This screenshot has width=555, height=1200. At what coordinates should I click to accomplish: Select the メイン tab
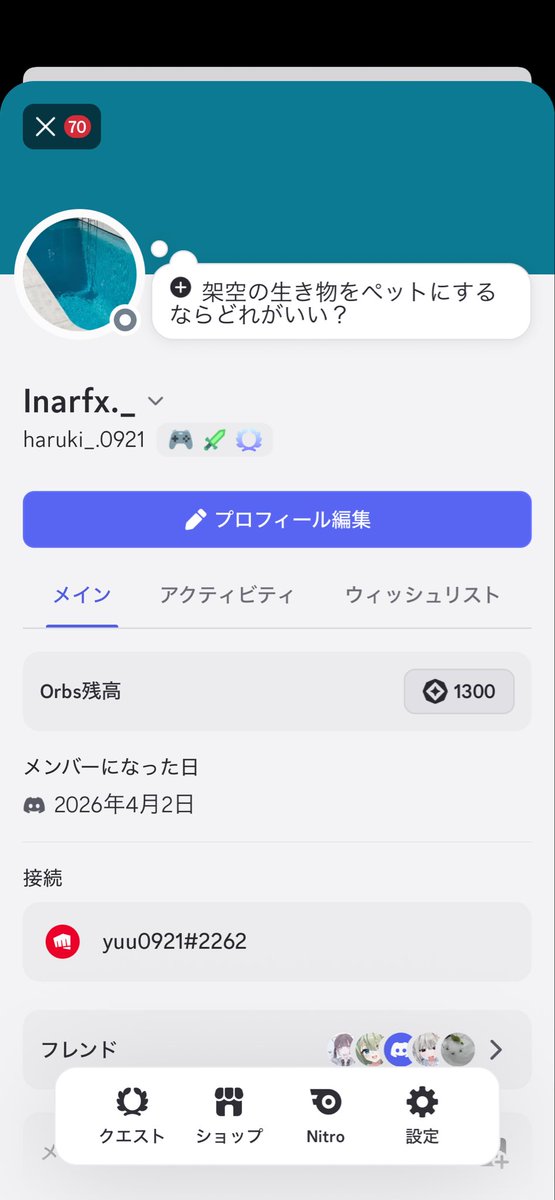82,595
